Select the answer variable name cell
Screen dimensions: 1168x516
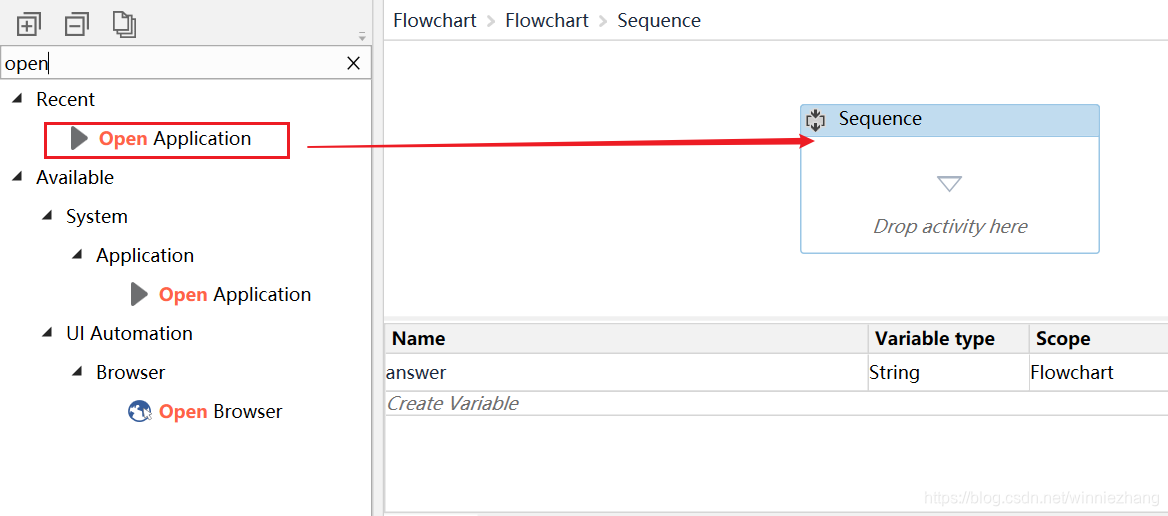626,372
